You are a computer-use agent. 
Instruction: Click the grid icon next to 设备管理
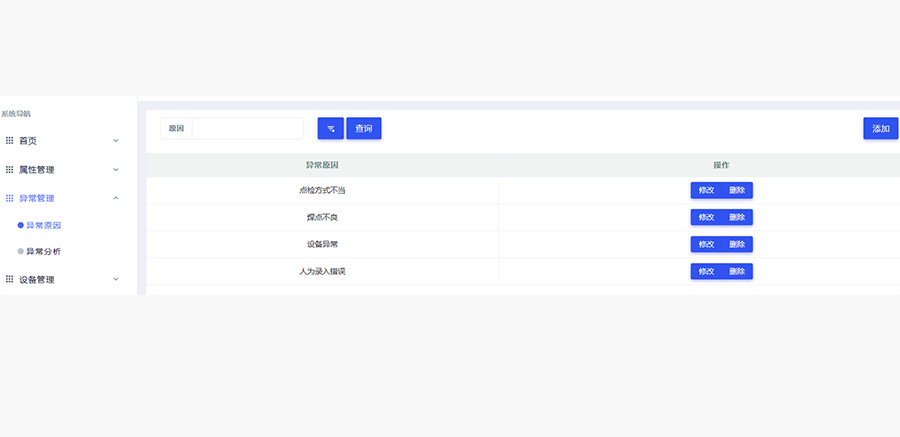[x=10, y=280]
